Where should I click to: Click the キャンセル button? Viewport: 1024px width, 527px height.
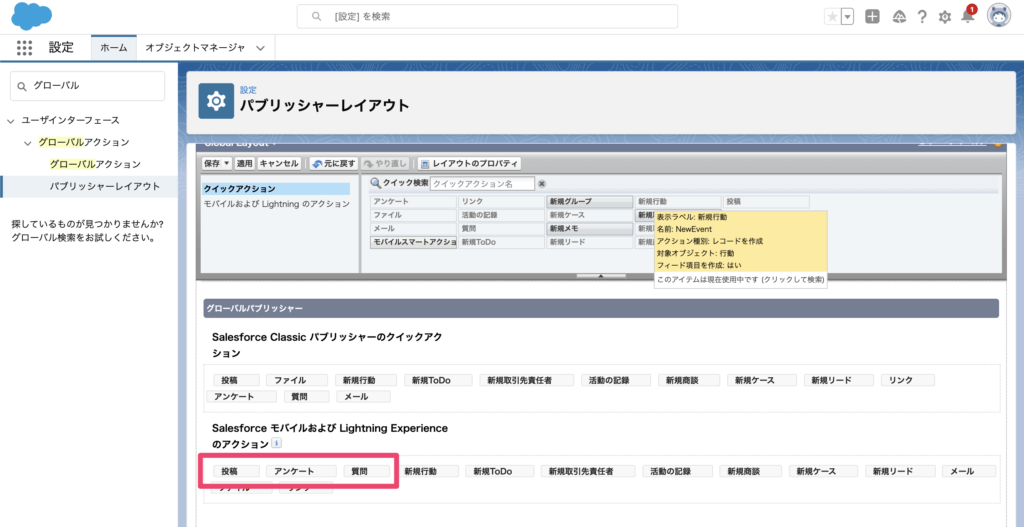click(x=279, y=163)
